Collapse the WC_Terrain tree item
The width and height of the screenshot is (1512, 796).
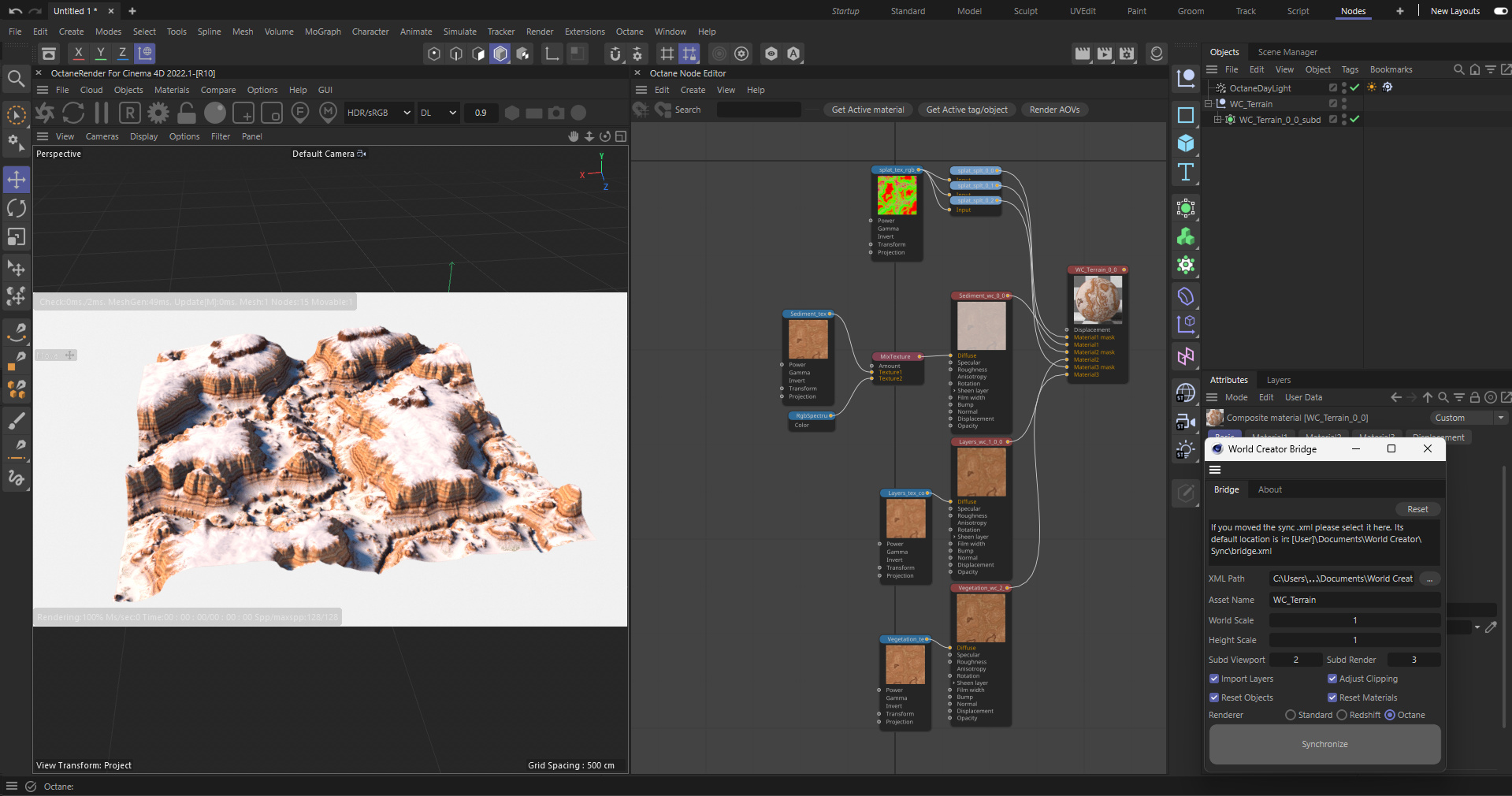click(1209, 104)
